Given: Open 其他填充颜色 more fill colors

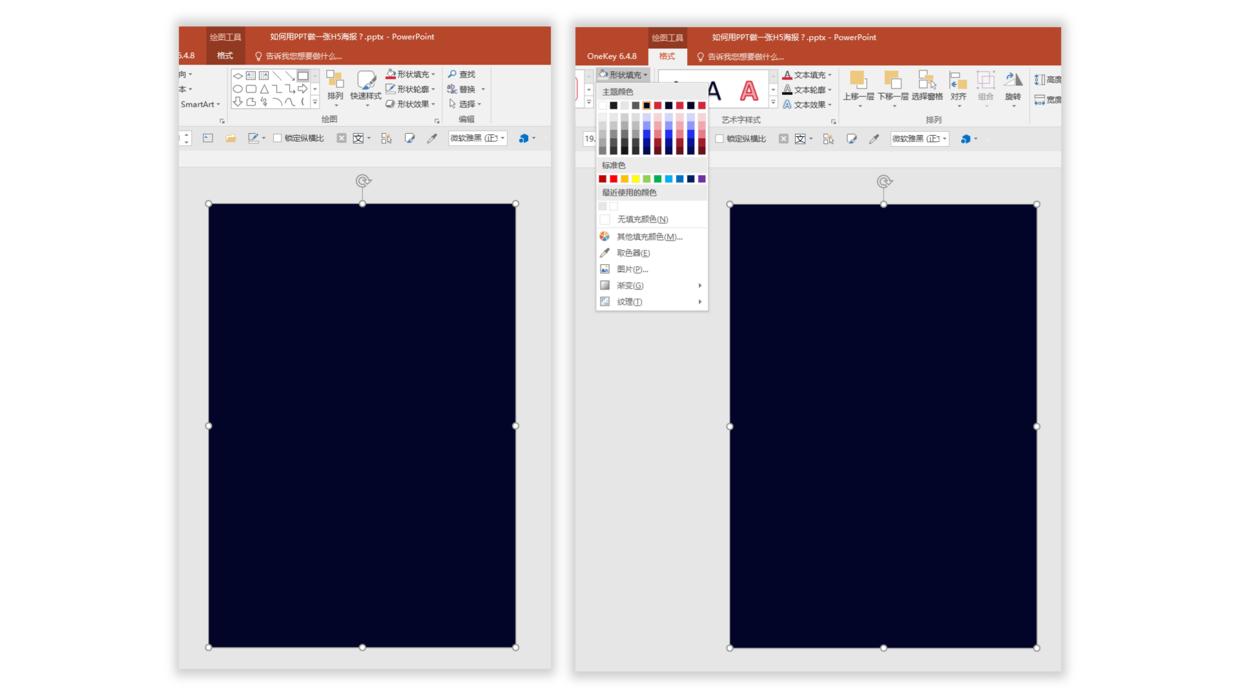Looking at the screenshot, I should 649,237.
